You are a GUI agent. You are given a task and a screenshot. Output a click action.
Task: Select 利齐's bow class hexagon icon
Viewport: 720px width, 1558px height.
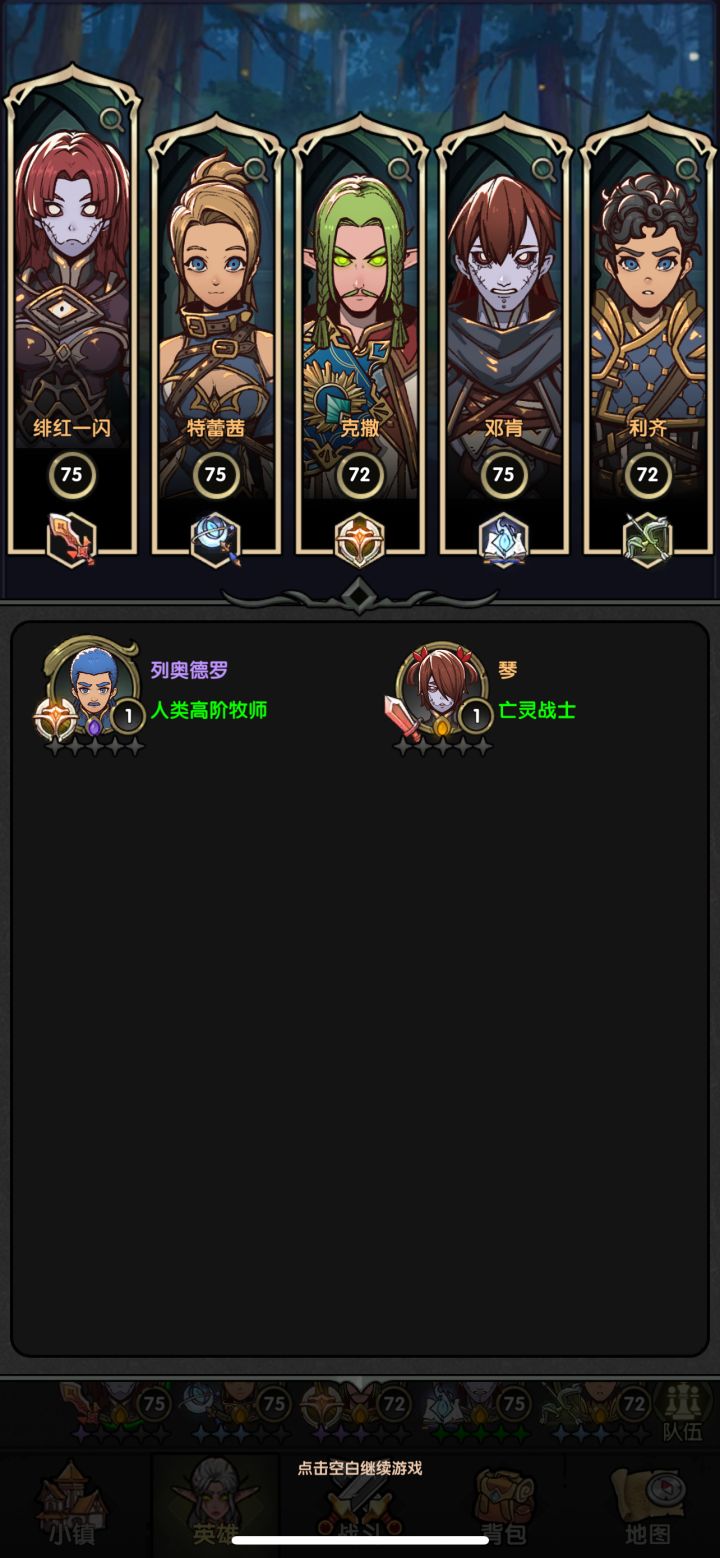(648, 540)
